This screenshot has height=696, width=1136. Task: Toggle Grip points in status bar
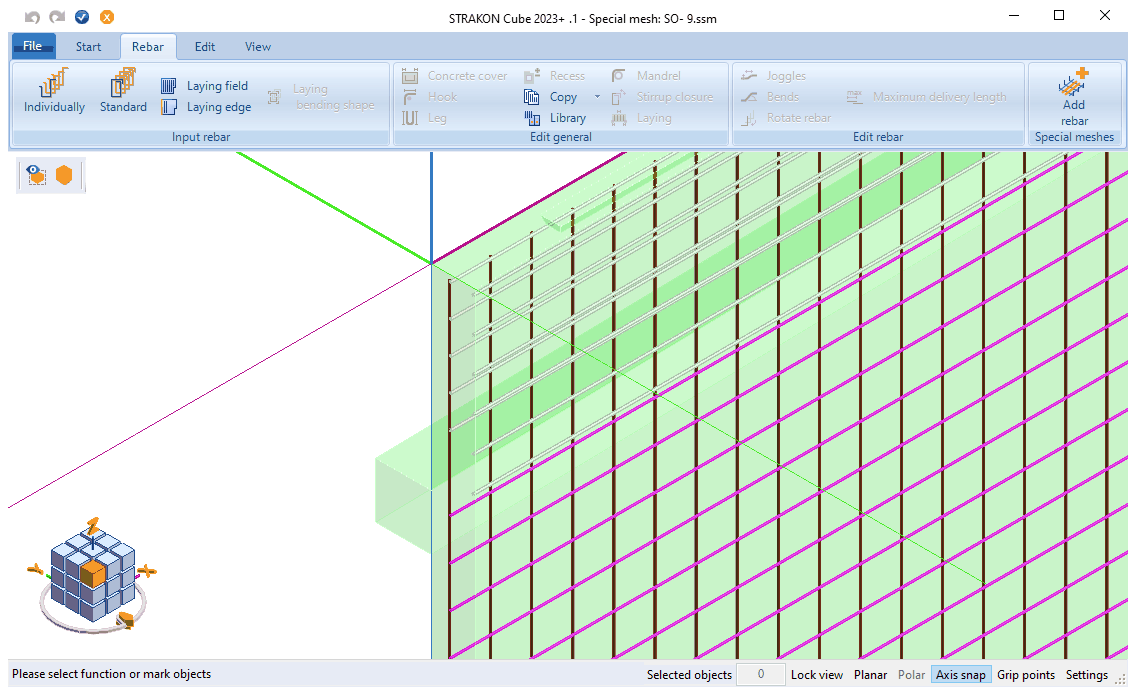1026,674
